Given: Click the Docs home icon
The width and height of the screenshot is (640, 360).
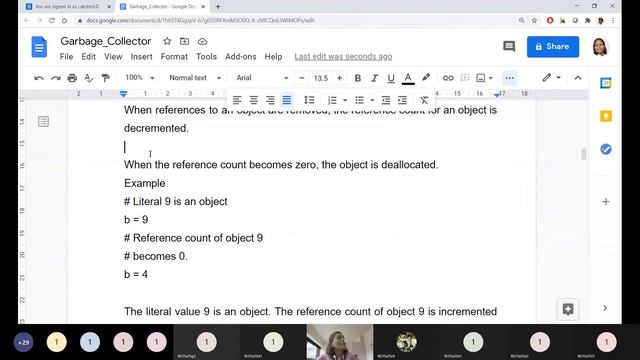Looking at the screenshot, I should [x=39, y=47].
